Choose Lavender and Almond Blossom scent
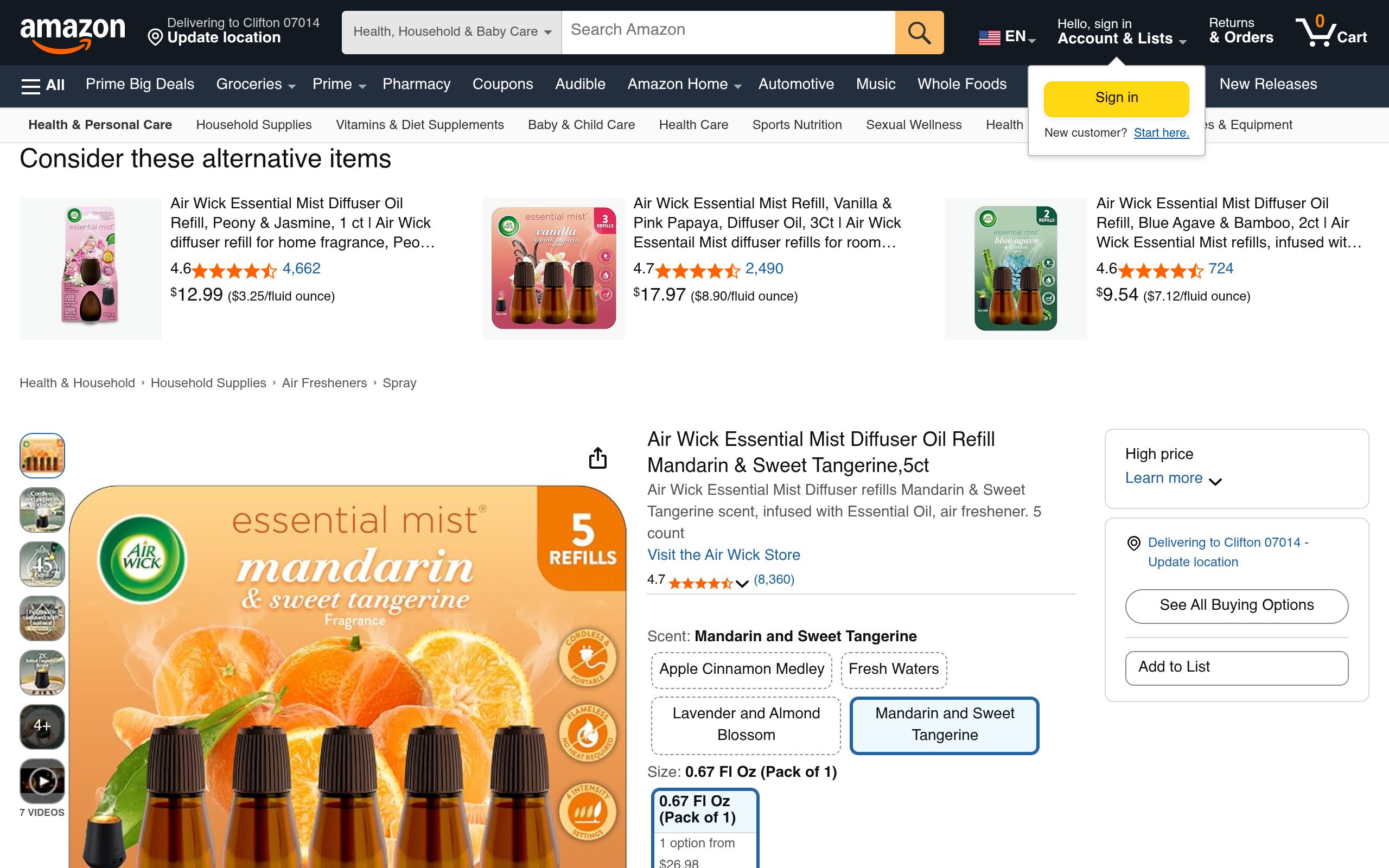This screenshot has width=1389, height=868. tap(746, 724)
